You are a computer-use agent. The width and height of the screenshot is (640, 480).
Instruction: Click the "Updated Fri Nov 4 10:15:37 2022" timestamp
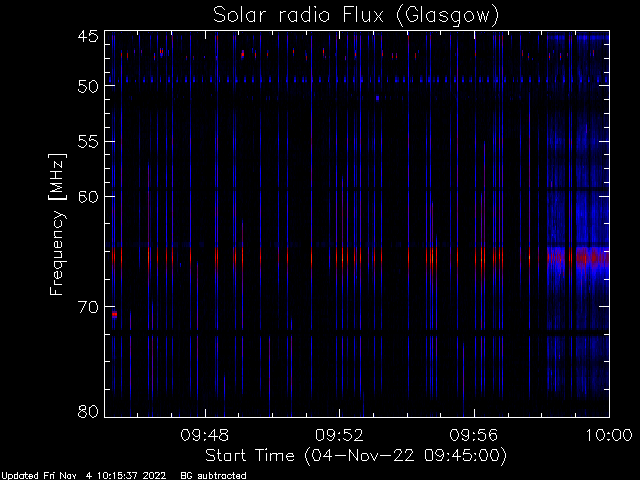coord(83,476)
